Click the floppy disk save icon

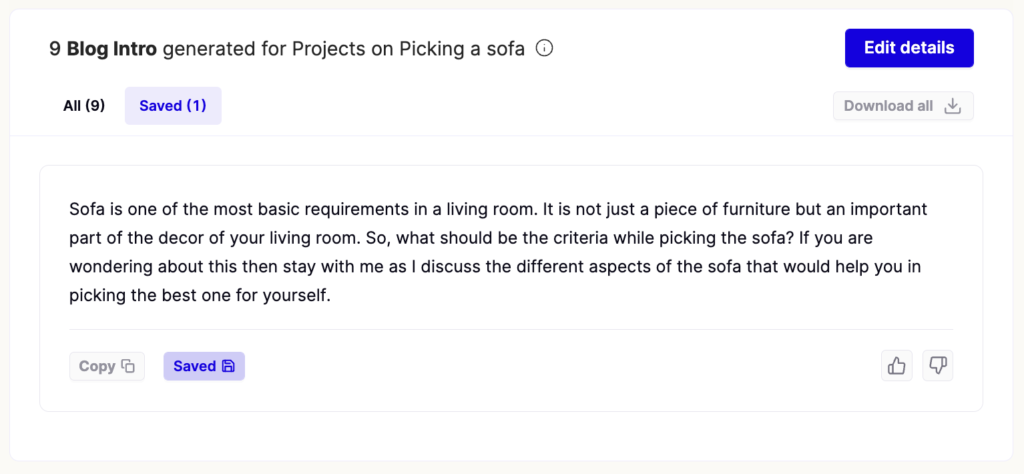pos(228,366)
